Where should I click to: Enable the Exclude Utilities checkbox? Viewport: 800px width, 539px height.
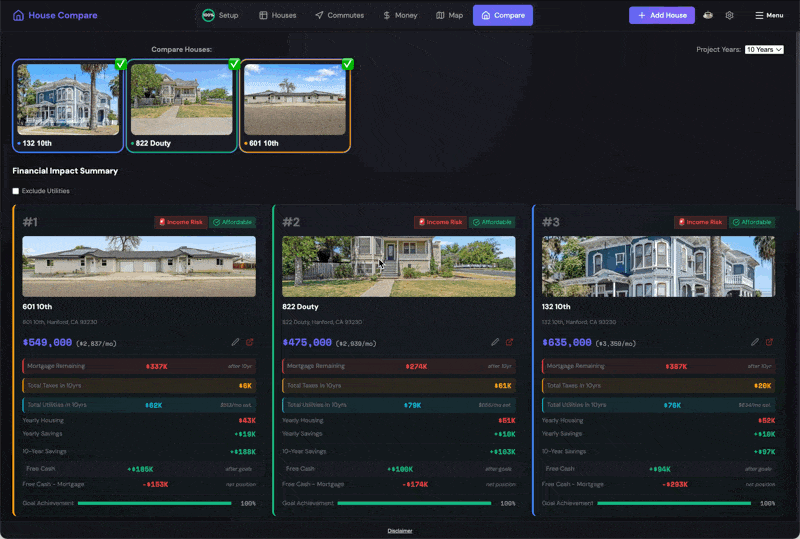pos(16,191)
